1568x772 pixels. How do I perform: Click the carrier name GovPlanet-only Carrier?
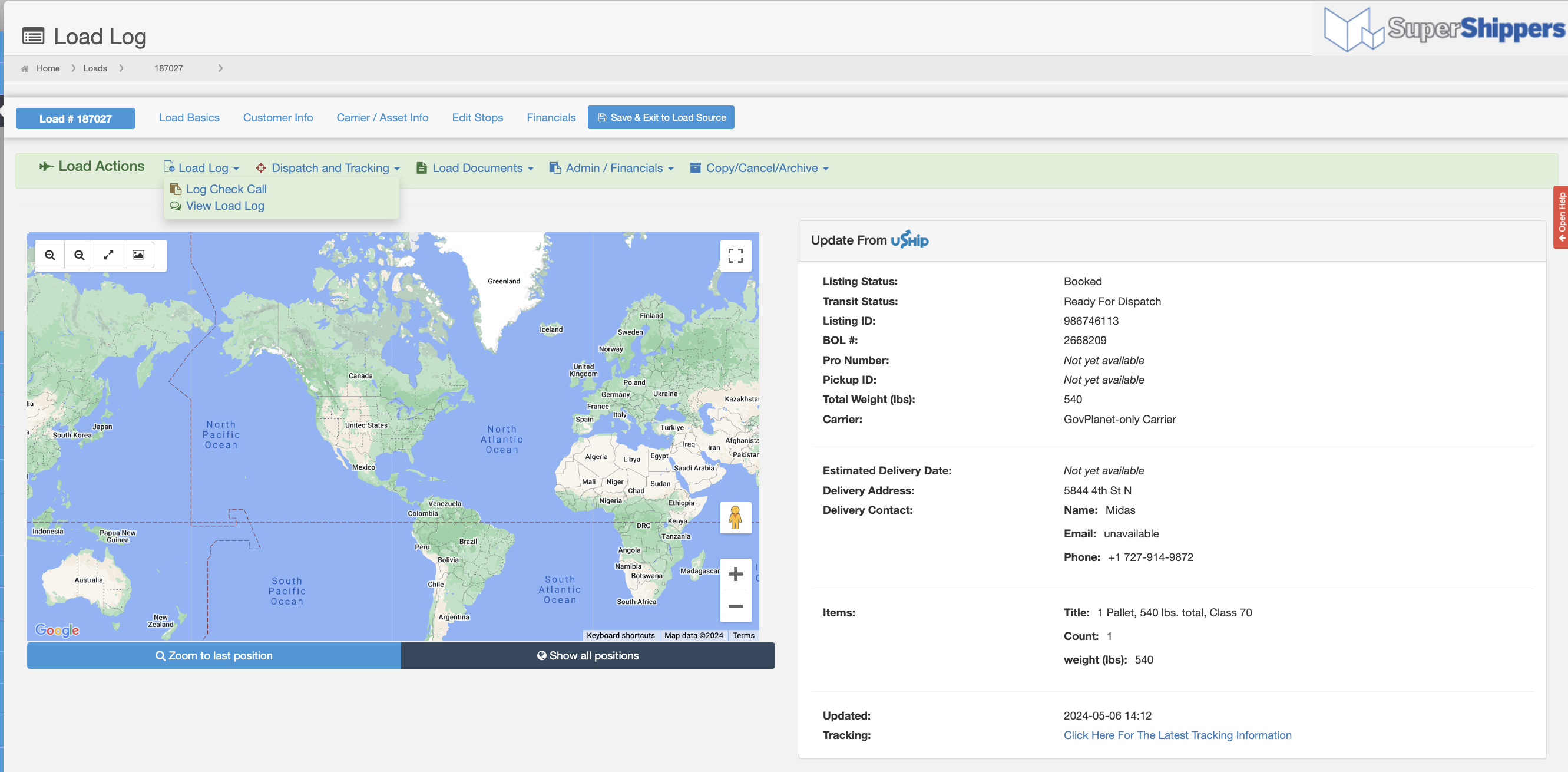[1119, 420]
